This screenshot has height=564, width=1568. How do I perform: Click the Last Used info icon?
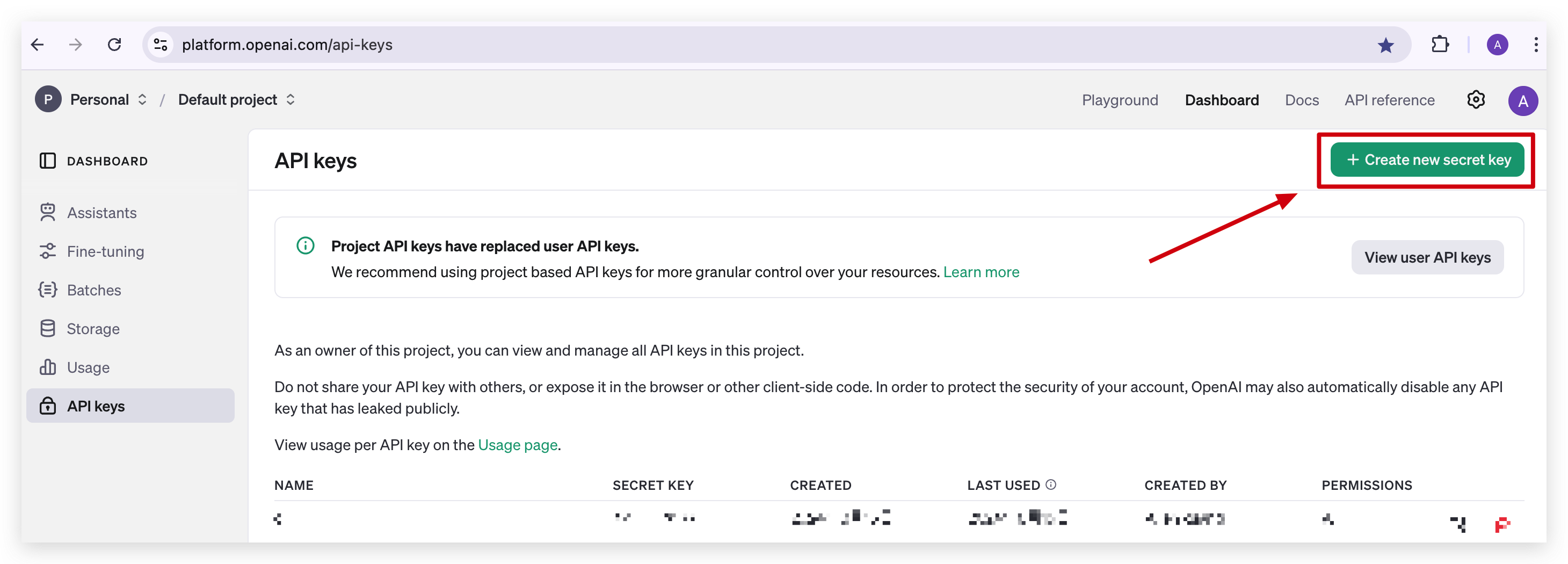pyautogui.click(x=1050, y=484)
